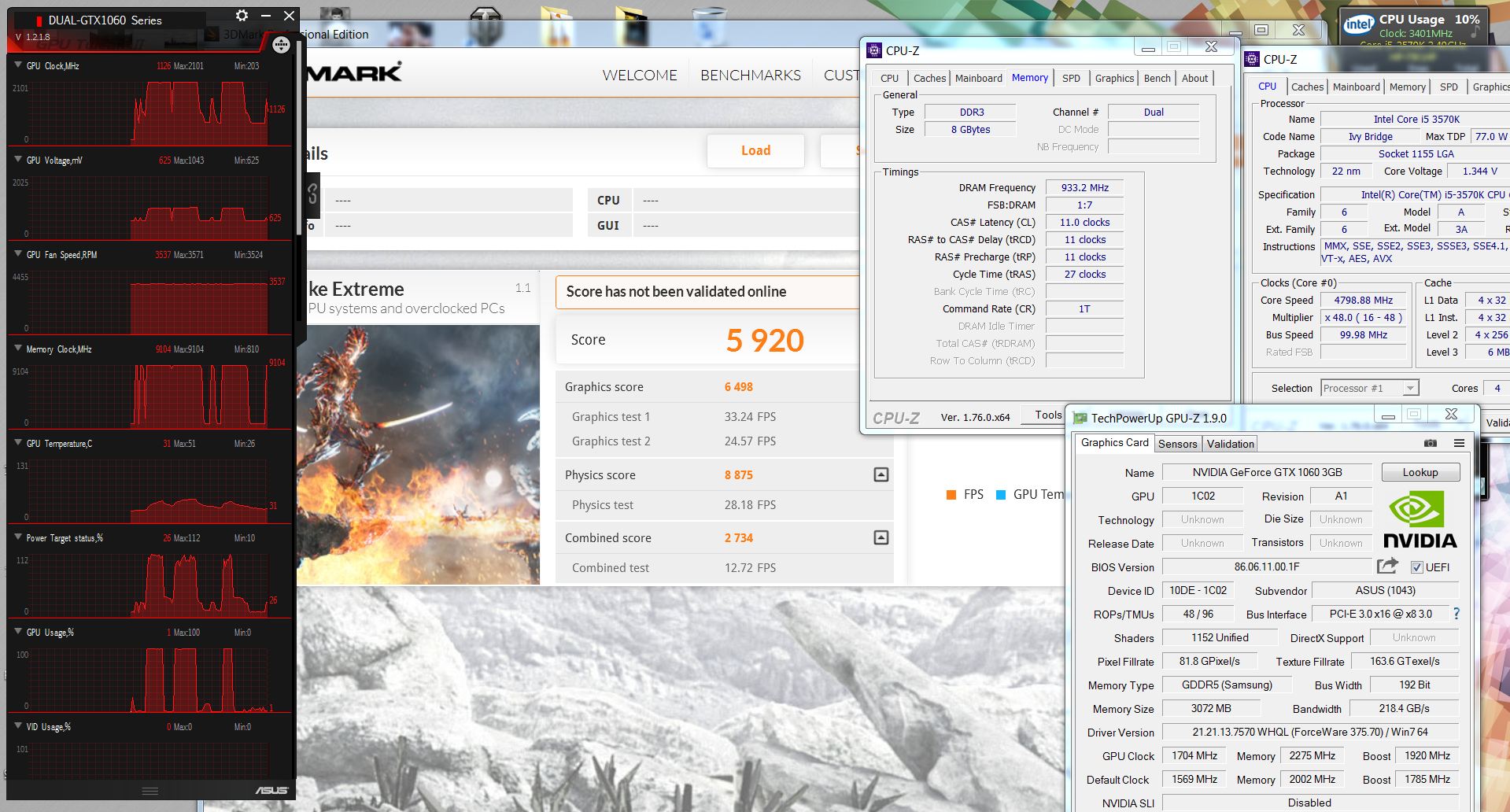Click the Bus Interface question mark in GPU-Z
This screenshot has height=812, width=1510.
pyautogui.click(x=1456, y=614)
